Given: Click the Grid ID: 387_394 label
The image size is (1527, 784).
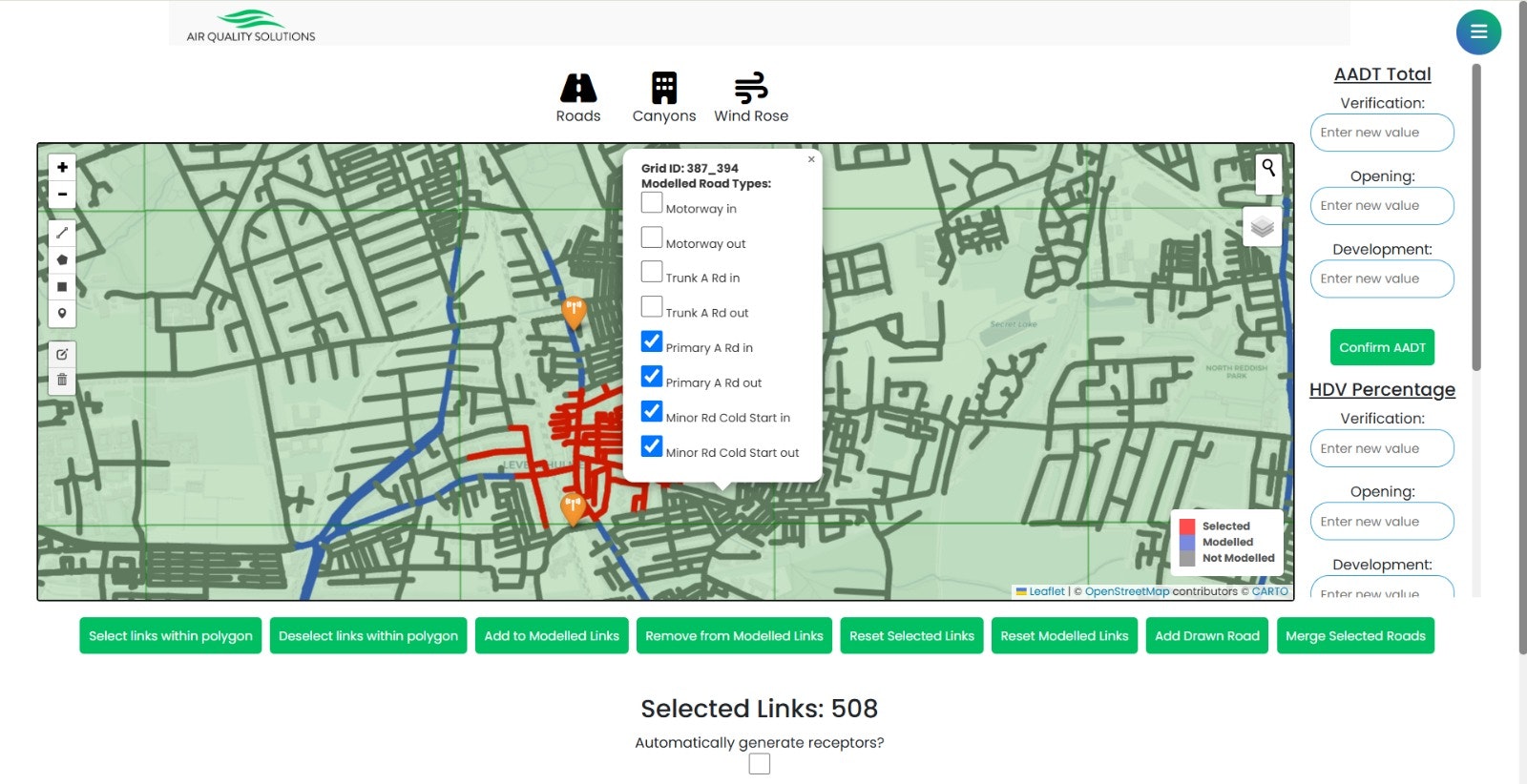Looking at the screenshot, I should tap(690, 168).
